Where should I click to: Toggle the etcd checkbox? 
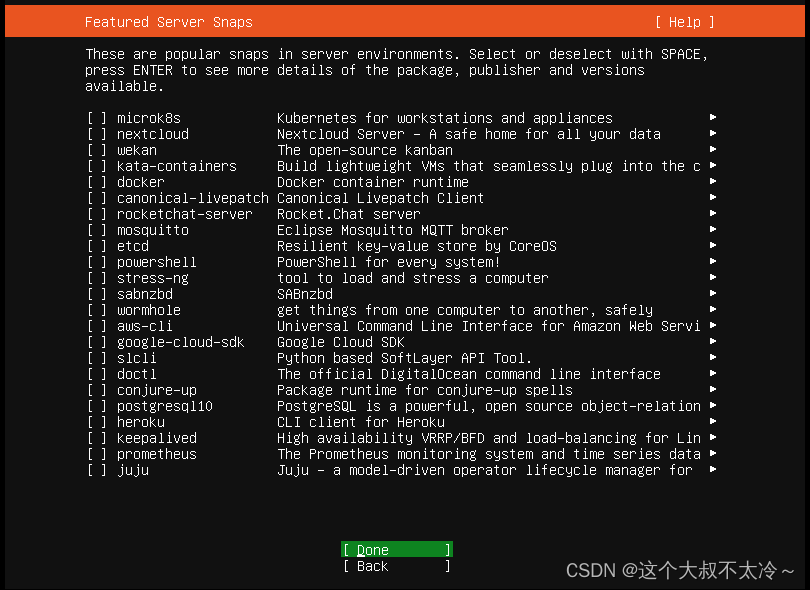point(97,246)
